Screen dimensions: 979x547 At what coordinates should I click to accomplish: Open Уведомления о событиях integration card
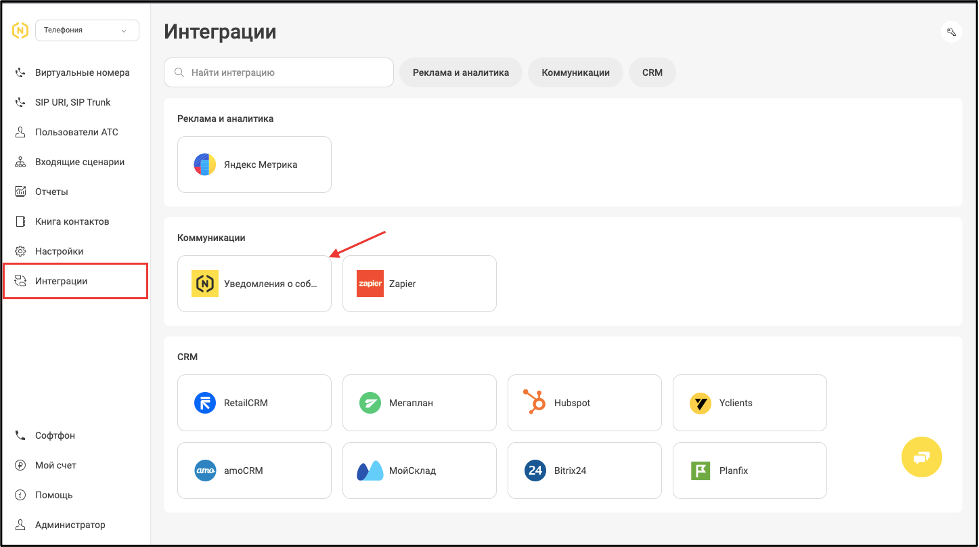coord(254,283)
